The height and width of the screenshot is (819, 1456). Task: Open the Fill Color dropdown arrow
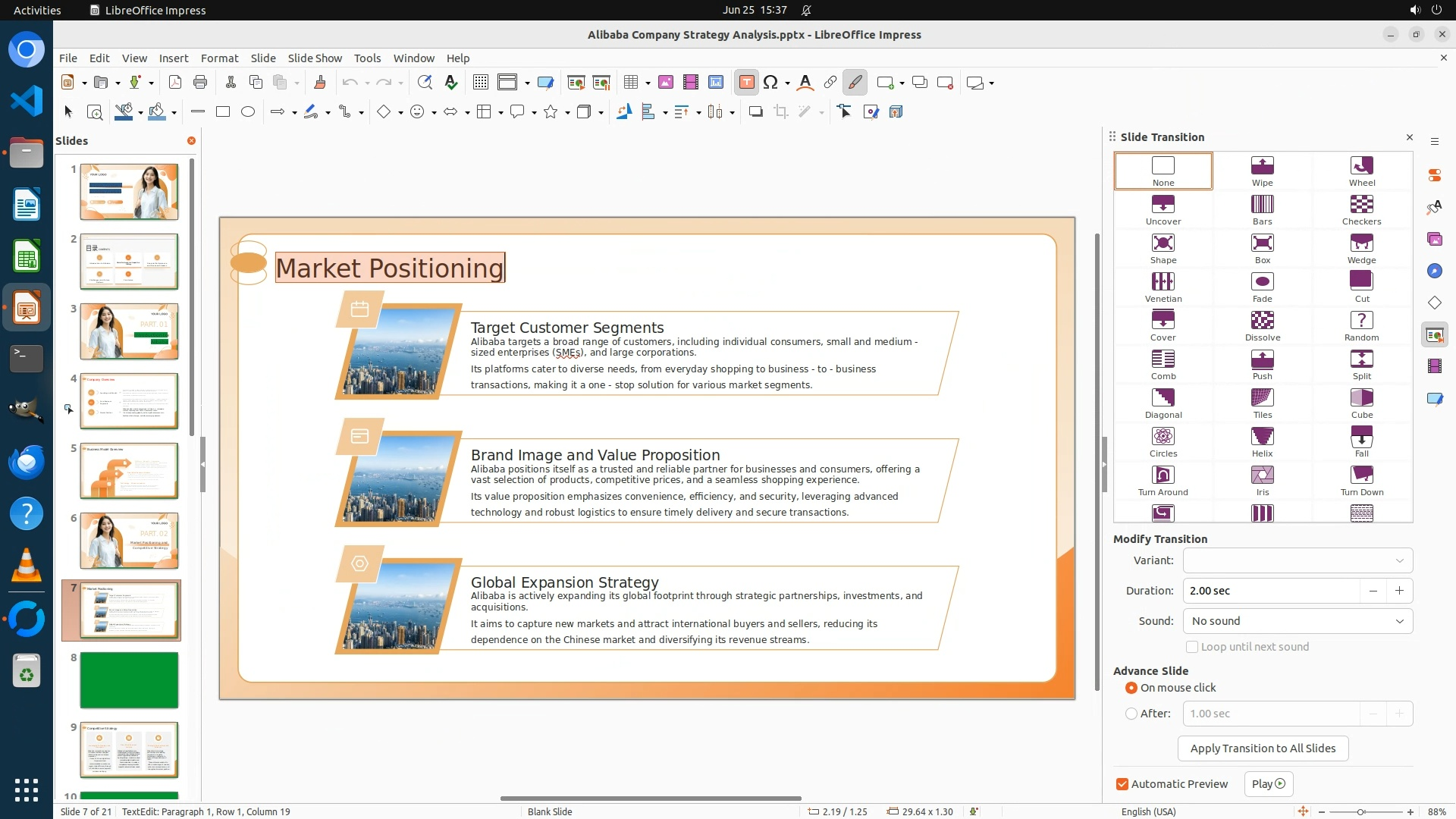pos(174,113)
